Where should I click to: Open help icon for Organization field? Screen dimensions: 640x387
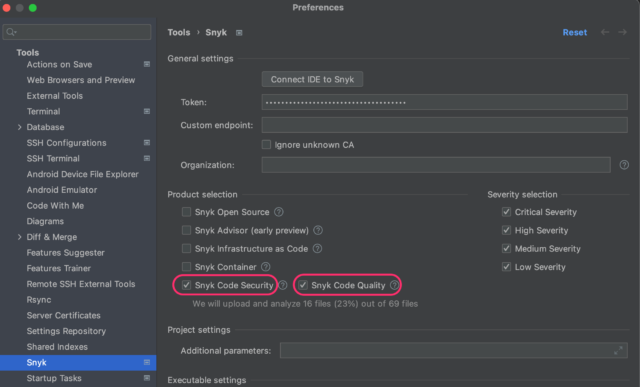point(624,165)
